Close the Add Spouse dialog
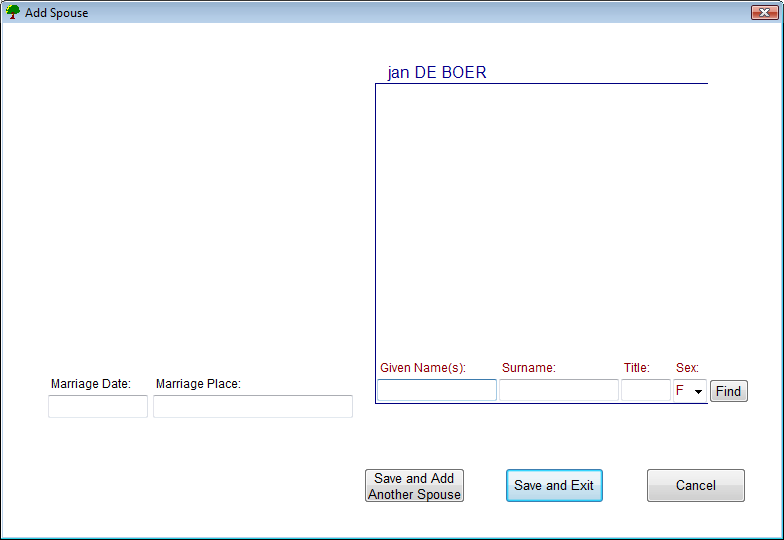 [x=764, y=12]
